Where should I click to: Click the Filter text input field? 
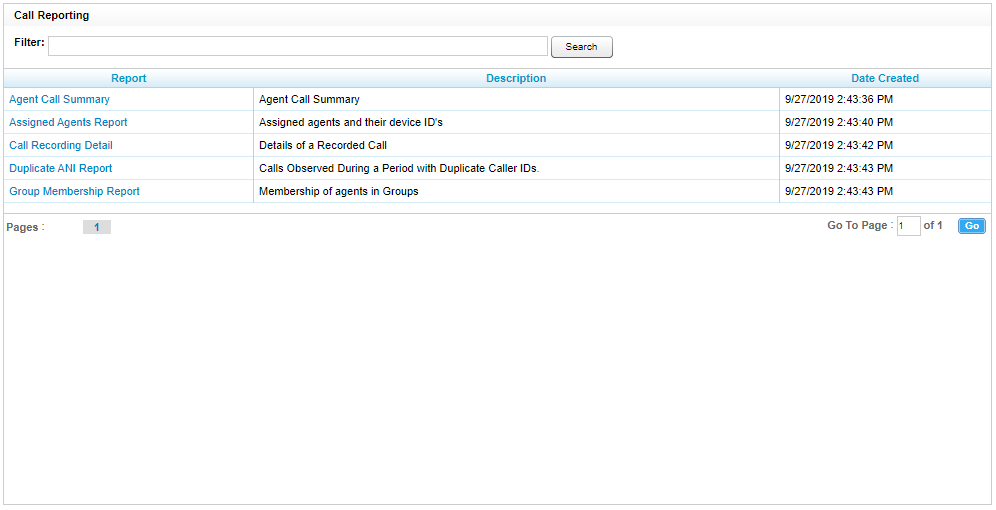point(298,46)
